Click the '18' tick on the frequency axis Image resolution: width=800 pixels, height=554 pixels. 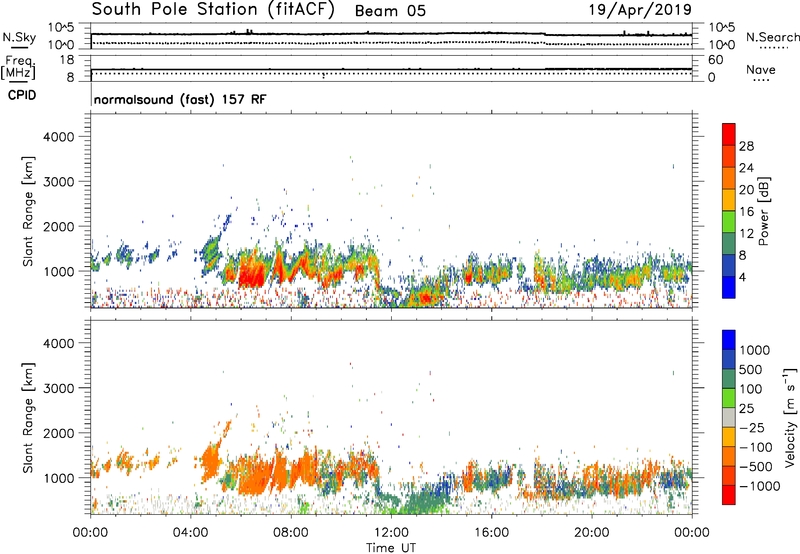coord(67,60)
